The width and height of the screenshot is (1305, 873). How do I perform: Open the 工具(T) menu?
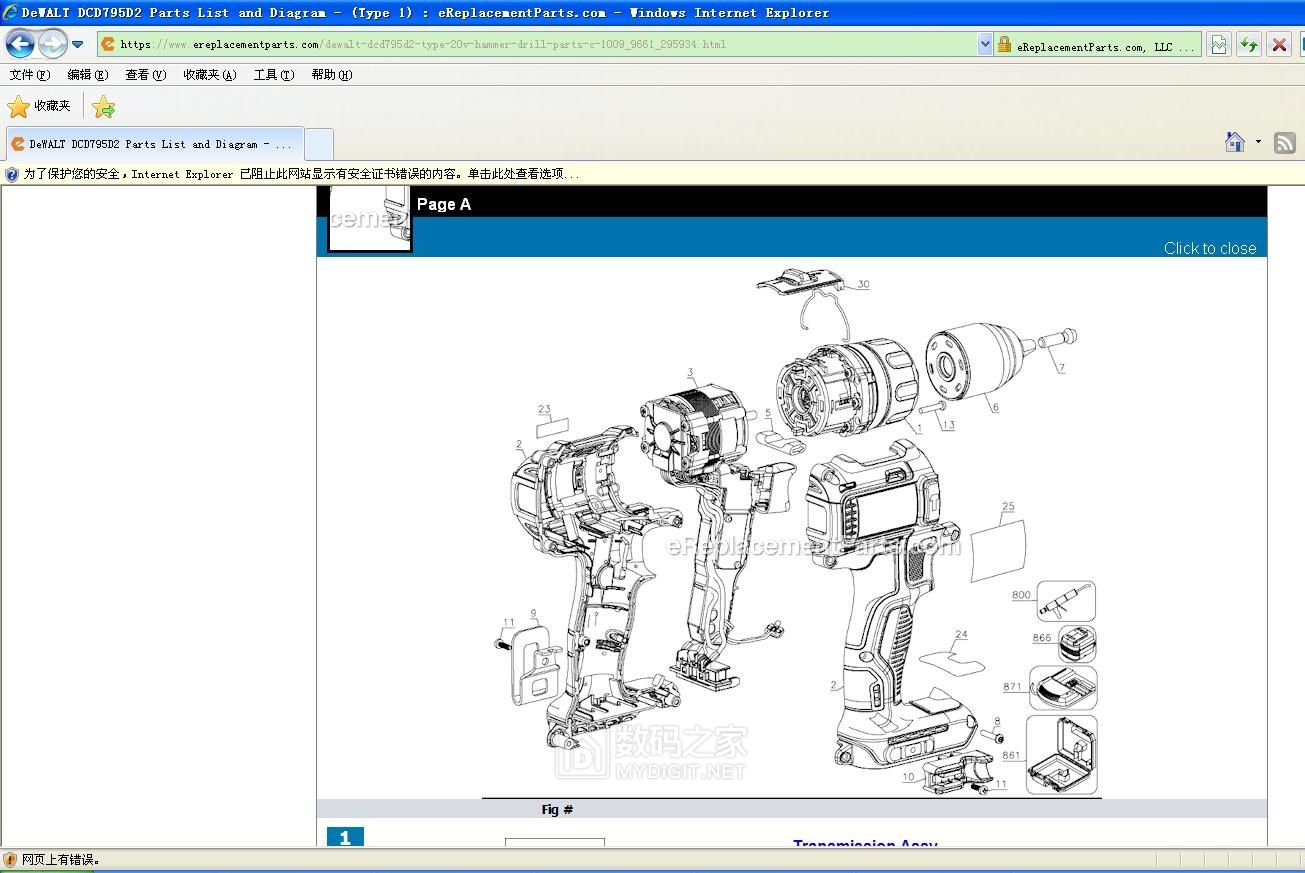click(x=273, y=75)
